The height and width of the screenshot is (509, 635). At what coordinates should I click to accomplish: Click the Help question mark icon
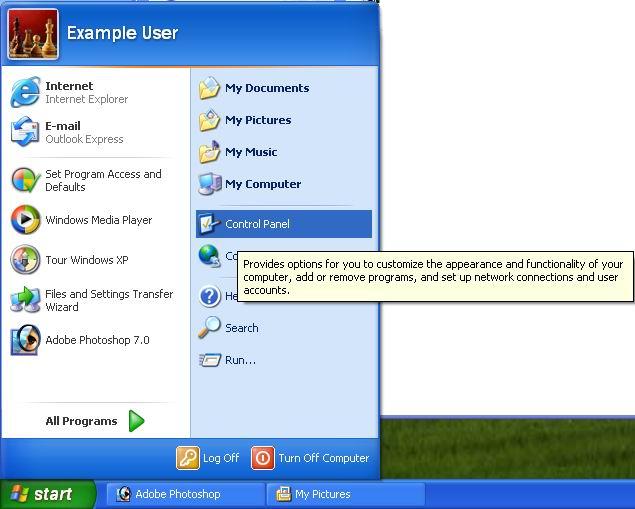tap(210, 296)
